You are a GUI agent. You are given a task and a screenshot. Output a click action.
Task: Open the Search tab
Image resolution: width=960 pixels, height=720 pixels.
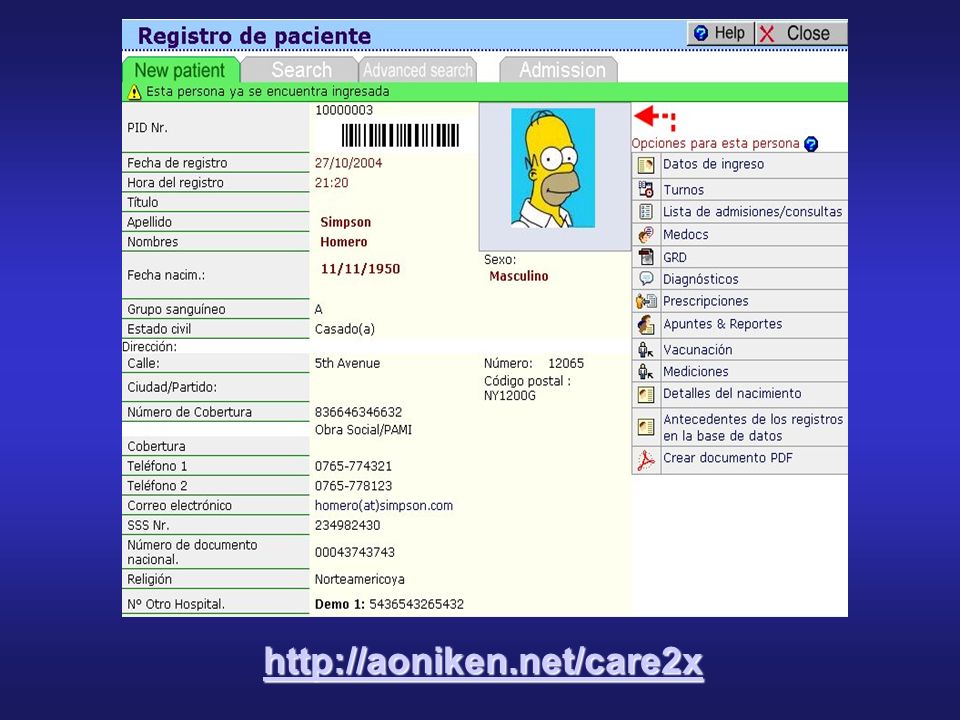tap(301, 70)
